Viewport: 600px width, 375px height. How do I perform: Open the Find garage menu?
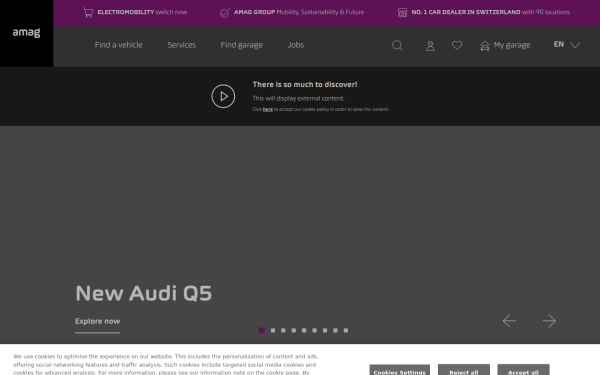[x=241, y=45]
